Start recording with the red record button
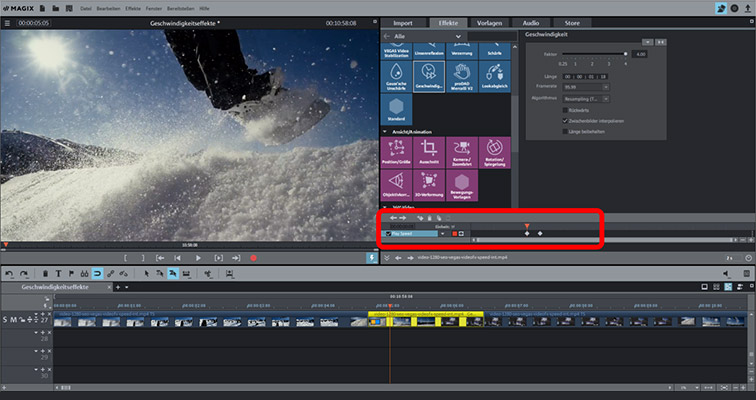 (x=254, y=258)
